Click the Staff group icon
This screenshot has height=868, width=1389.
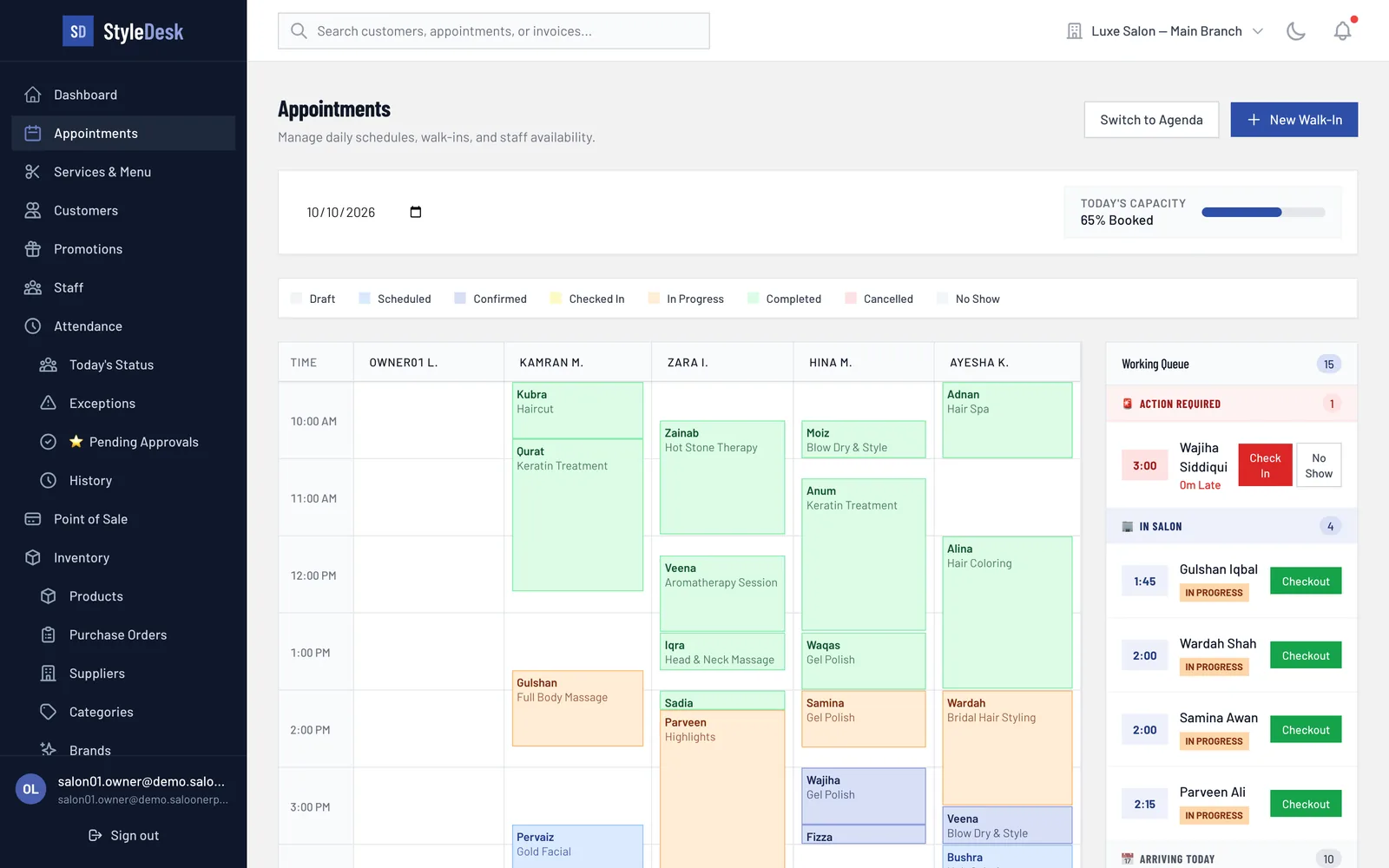33,287
